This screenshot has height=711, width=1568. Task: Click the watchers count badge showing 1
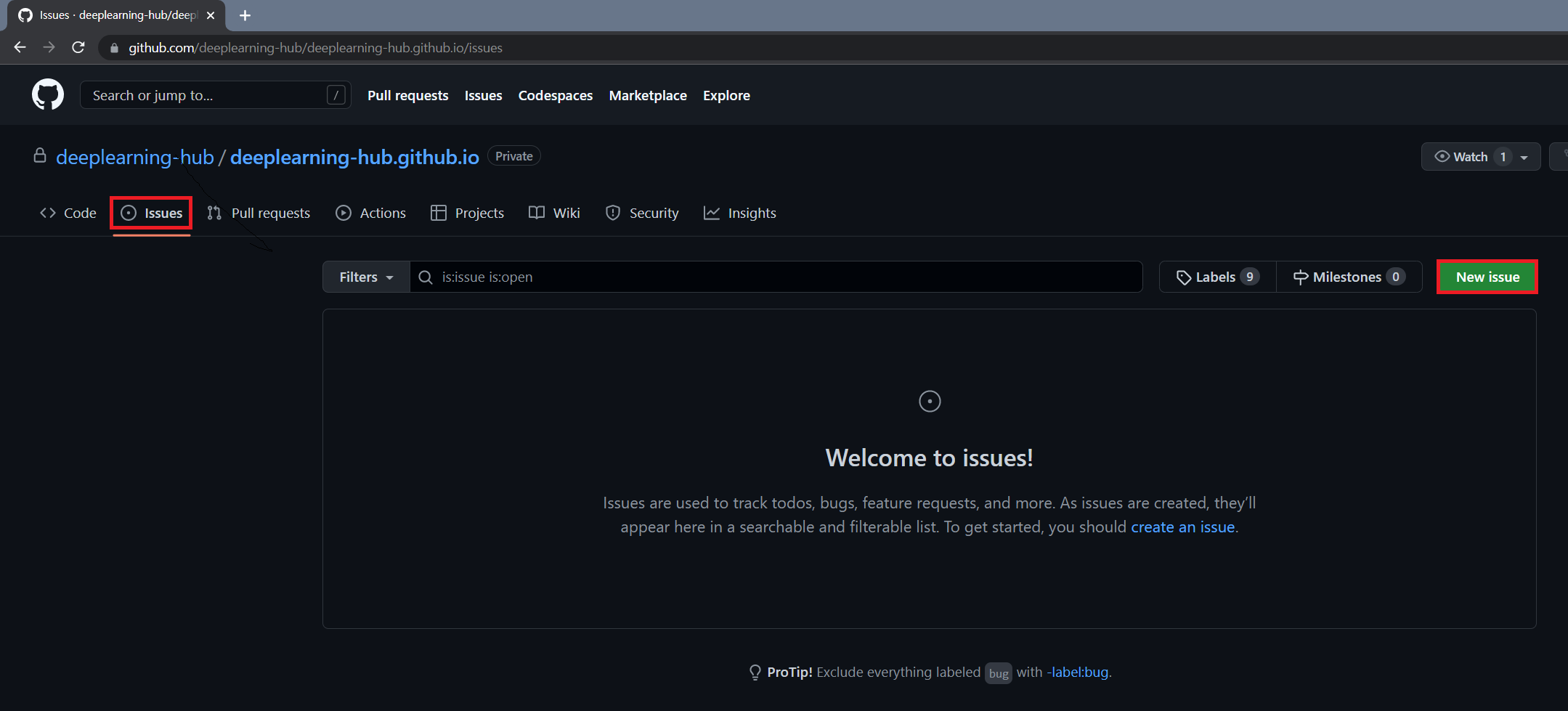tap(1503, 157)
